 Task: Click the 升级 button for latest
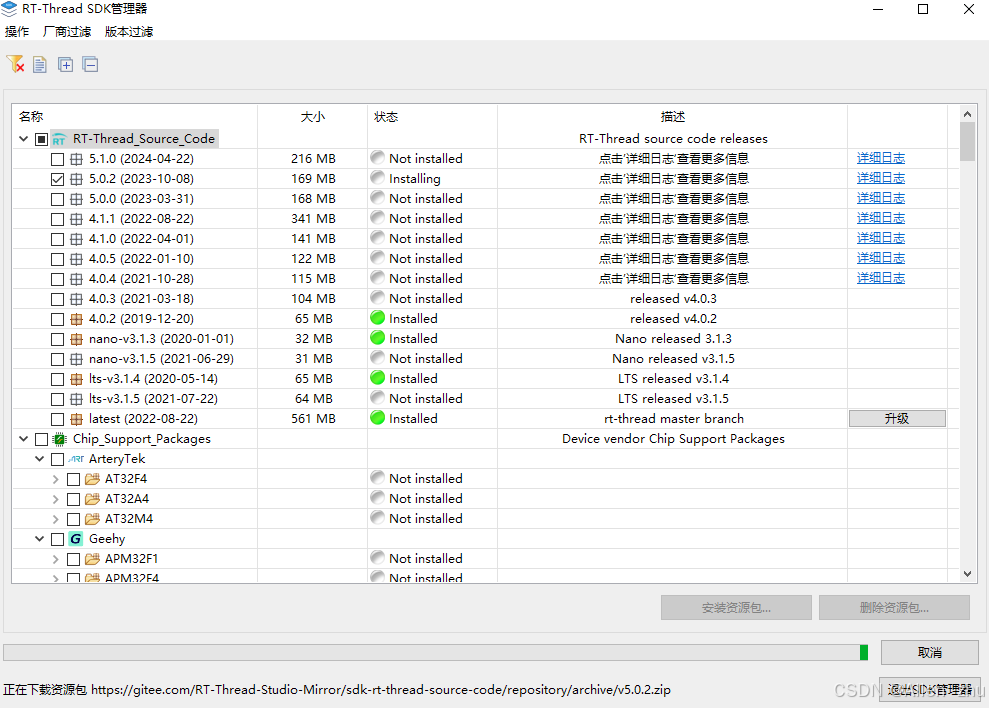[x=897, y=418]
